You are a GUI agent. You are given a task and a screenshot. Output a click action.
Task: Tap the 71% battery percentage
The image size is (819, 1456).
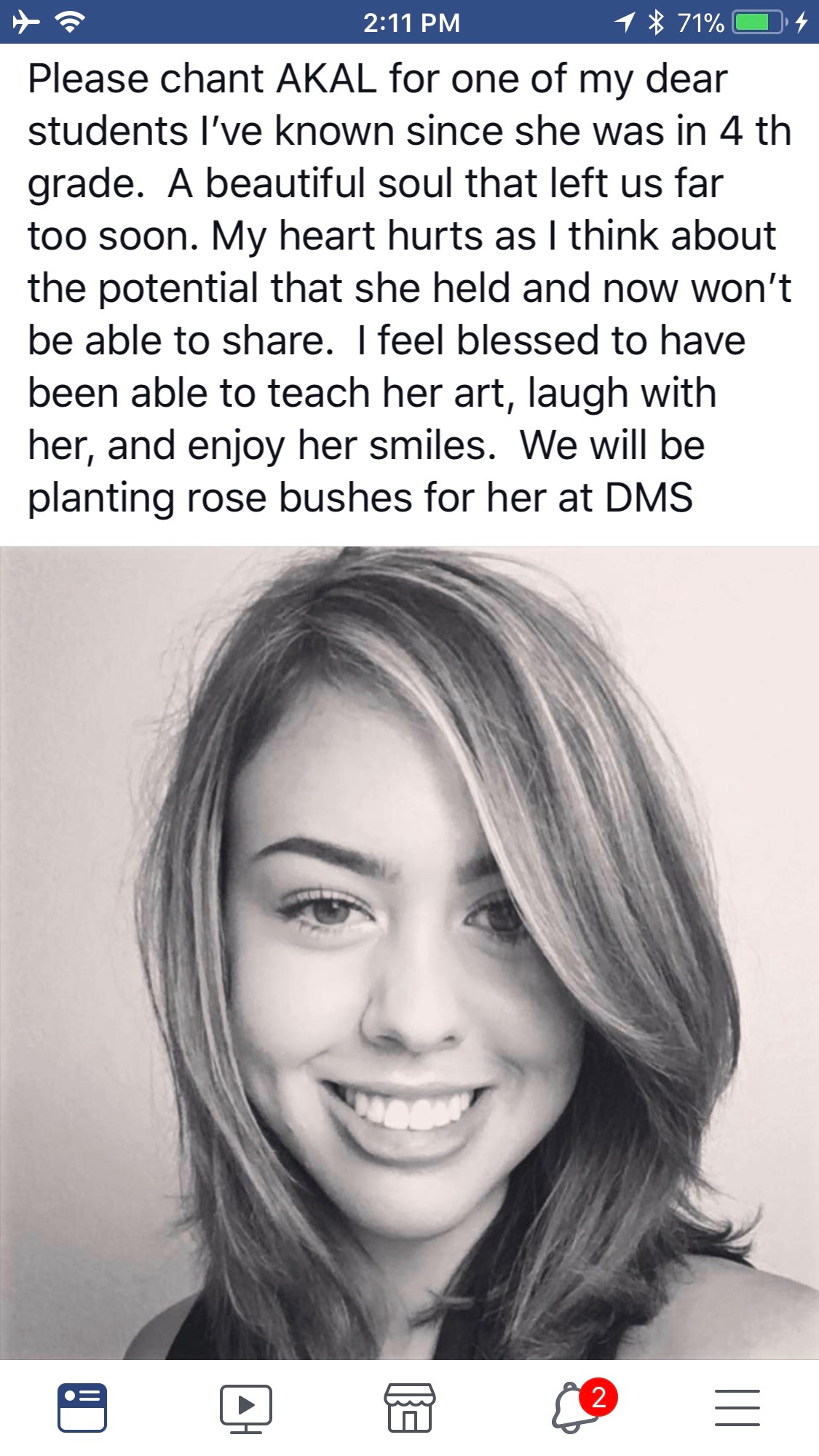point(700,23)
